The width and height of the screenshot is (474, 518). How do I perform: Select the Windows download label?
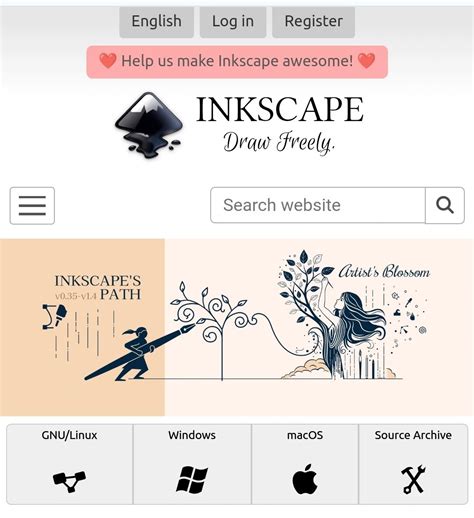[x=192, y=435]
